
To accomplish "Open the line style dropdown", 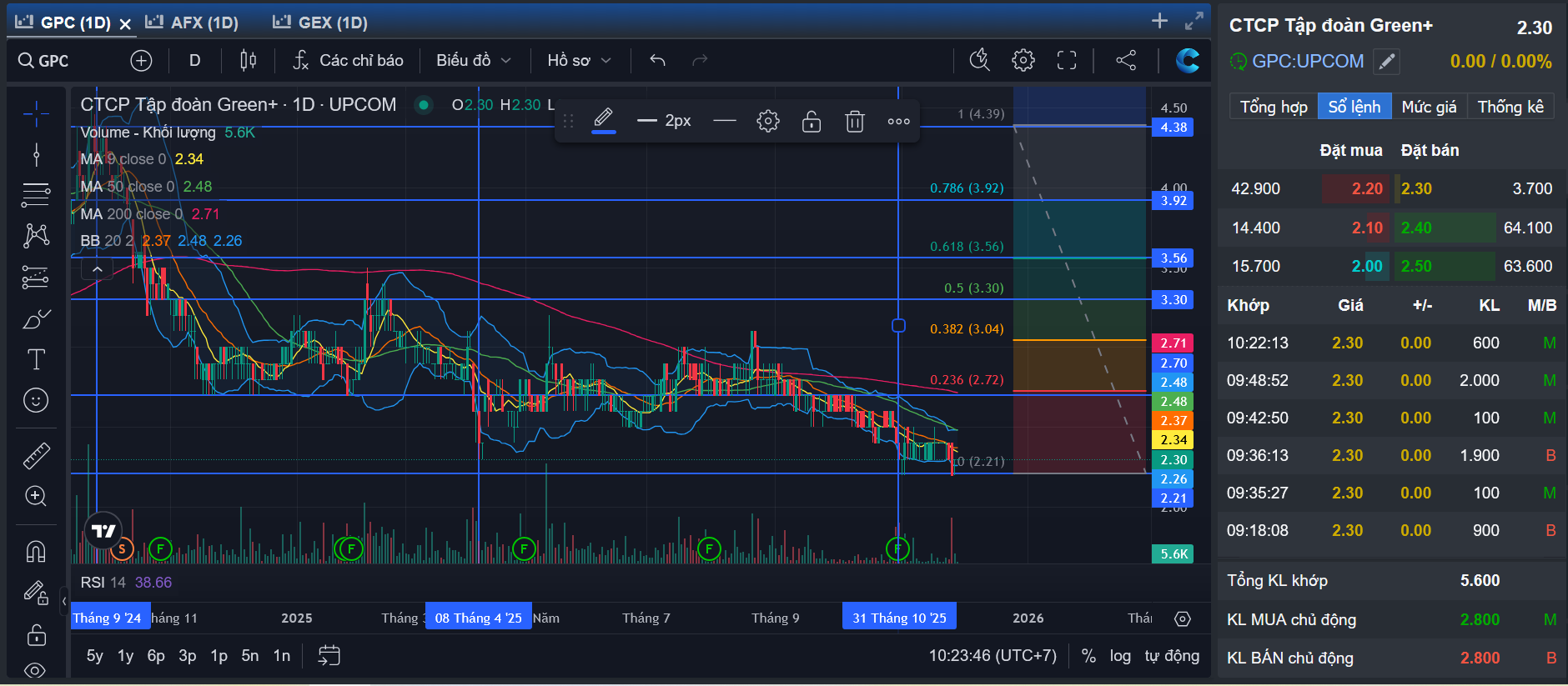I will pos(725,122).
